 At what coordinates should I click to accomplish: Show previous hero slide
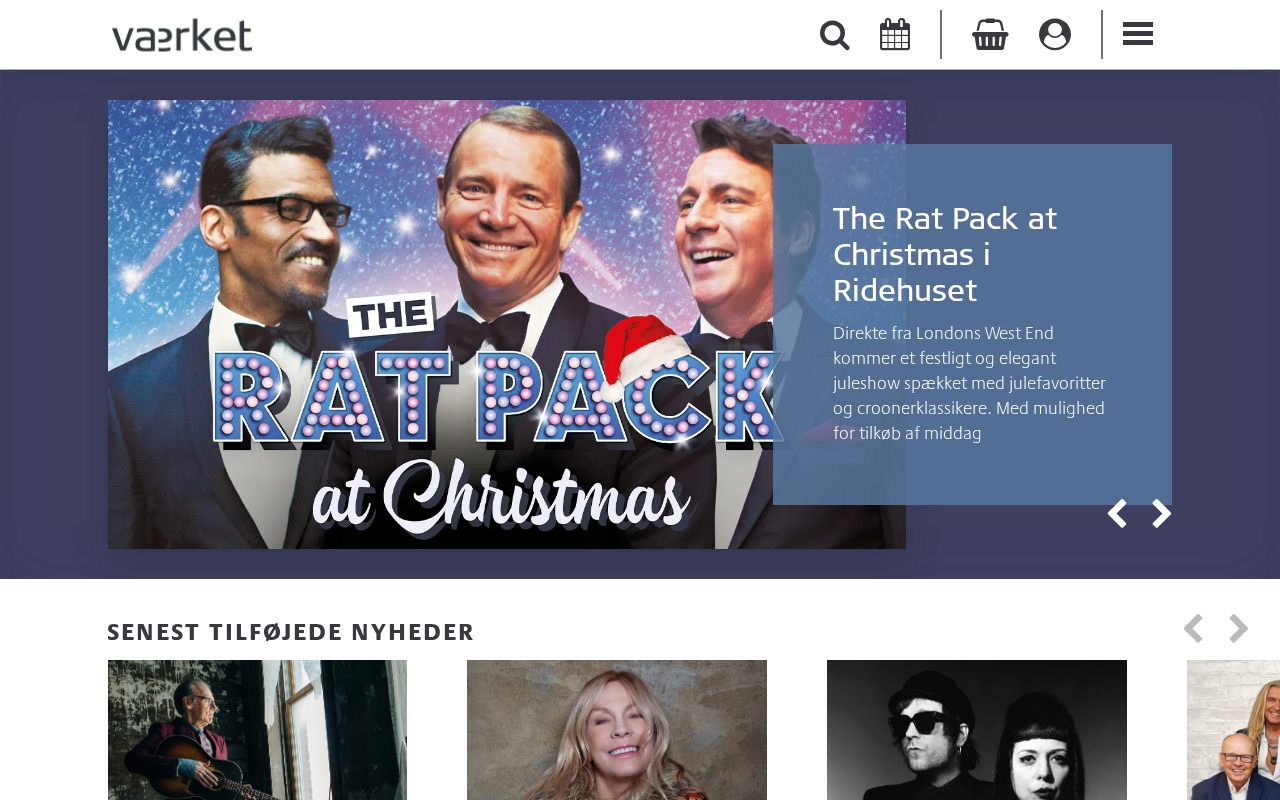click(1117, 514)
